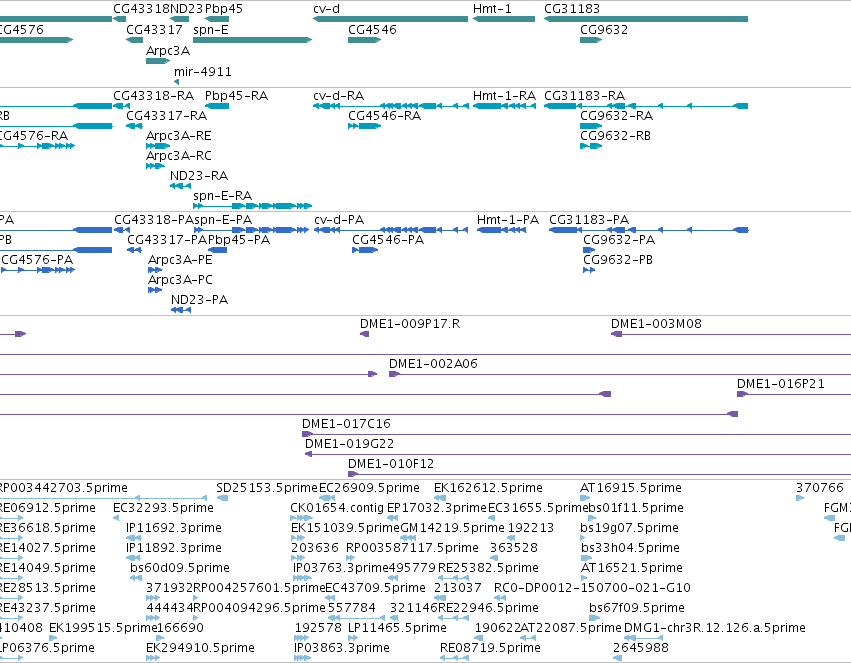Select EST AT16521.5prime label
This screenshot has width=851, height=663.
[x=632, y=568]
